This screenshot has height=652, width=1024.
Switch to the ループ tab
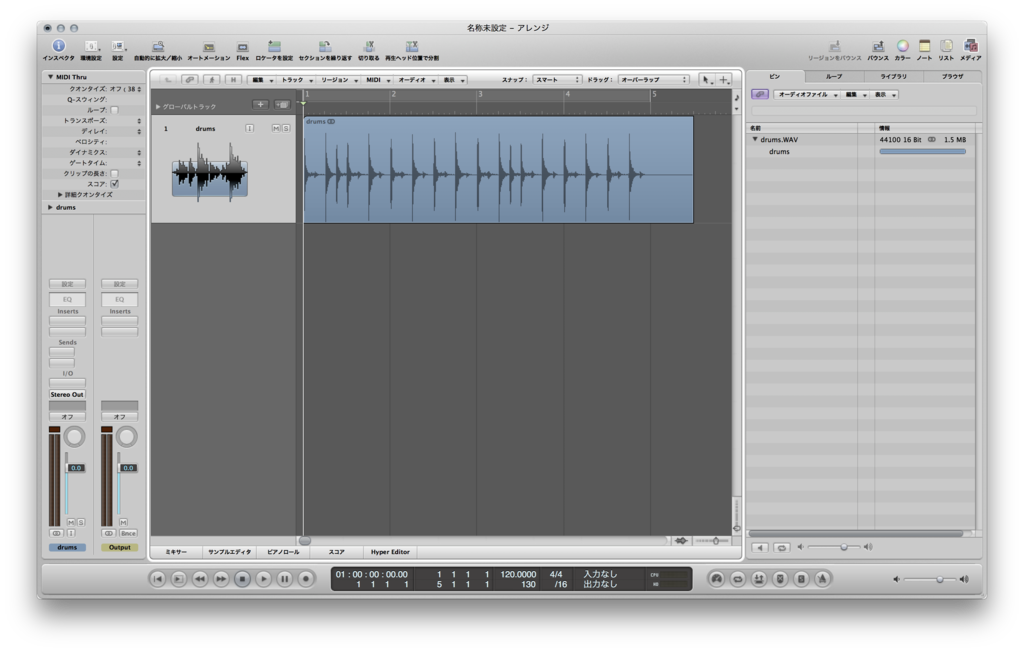833,76
